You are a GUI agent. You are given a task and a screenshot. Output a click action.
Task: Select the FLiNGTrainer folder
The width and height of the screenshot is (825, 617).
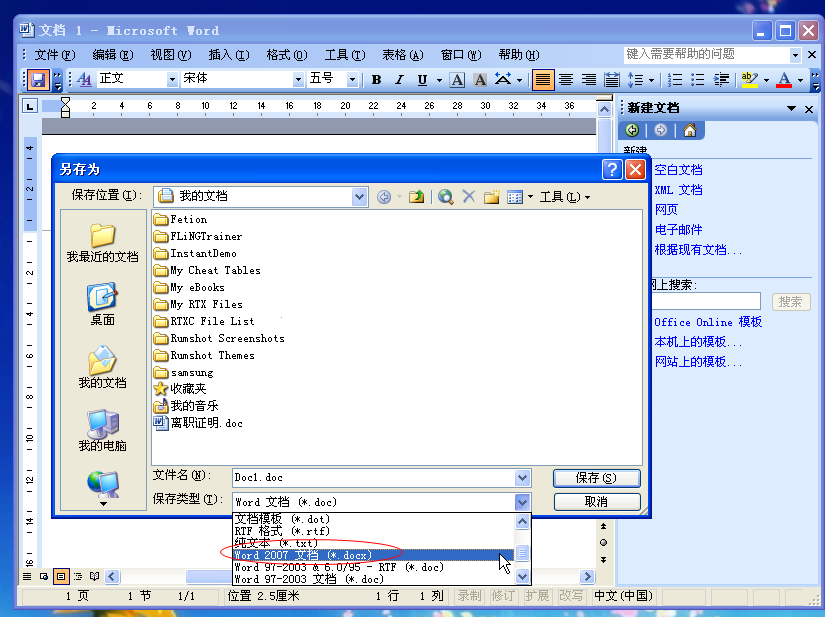click(x=198, y=236)
